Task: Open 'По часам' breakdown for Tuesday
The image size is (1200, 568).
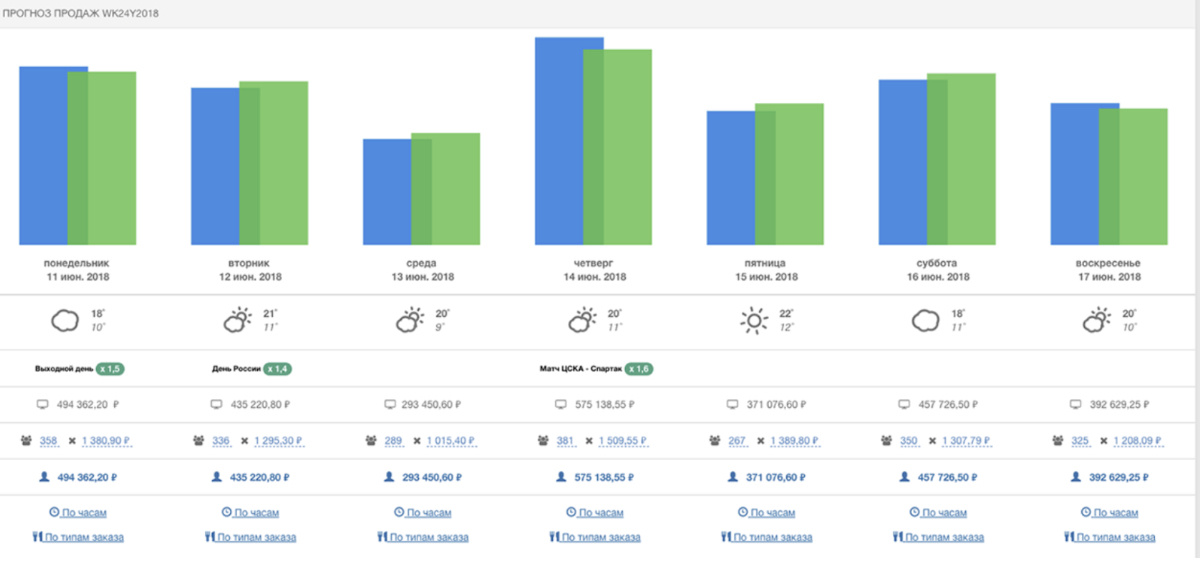Action: click(250, 512)
